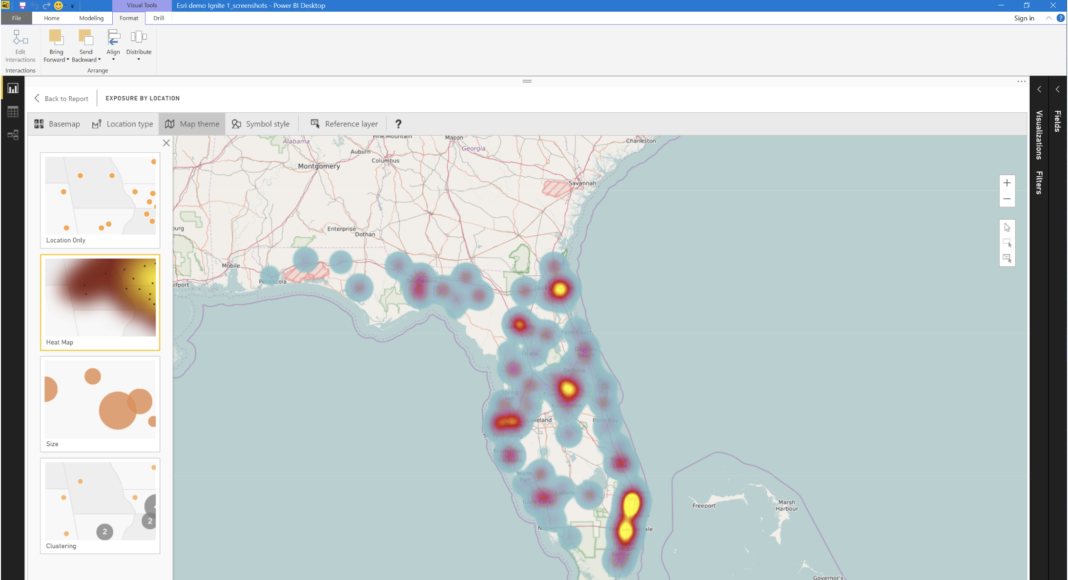The width and height of the screenshot is (1068, 580).
Task: Select the Heat Map theme
Action: pos(100,301)
